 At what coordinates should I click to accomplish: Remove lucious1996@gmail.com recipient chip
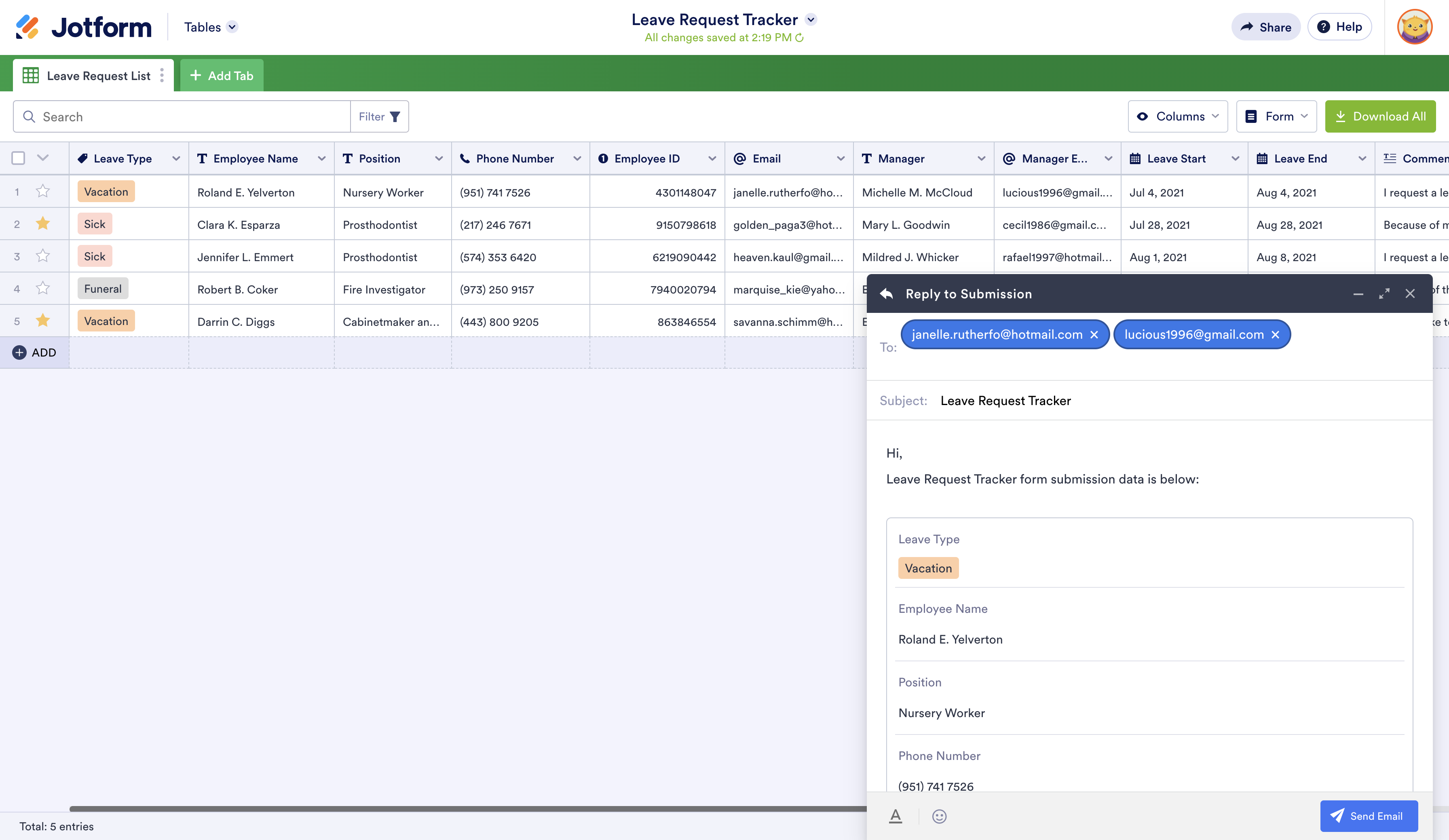click(x=1275, y=335)
